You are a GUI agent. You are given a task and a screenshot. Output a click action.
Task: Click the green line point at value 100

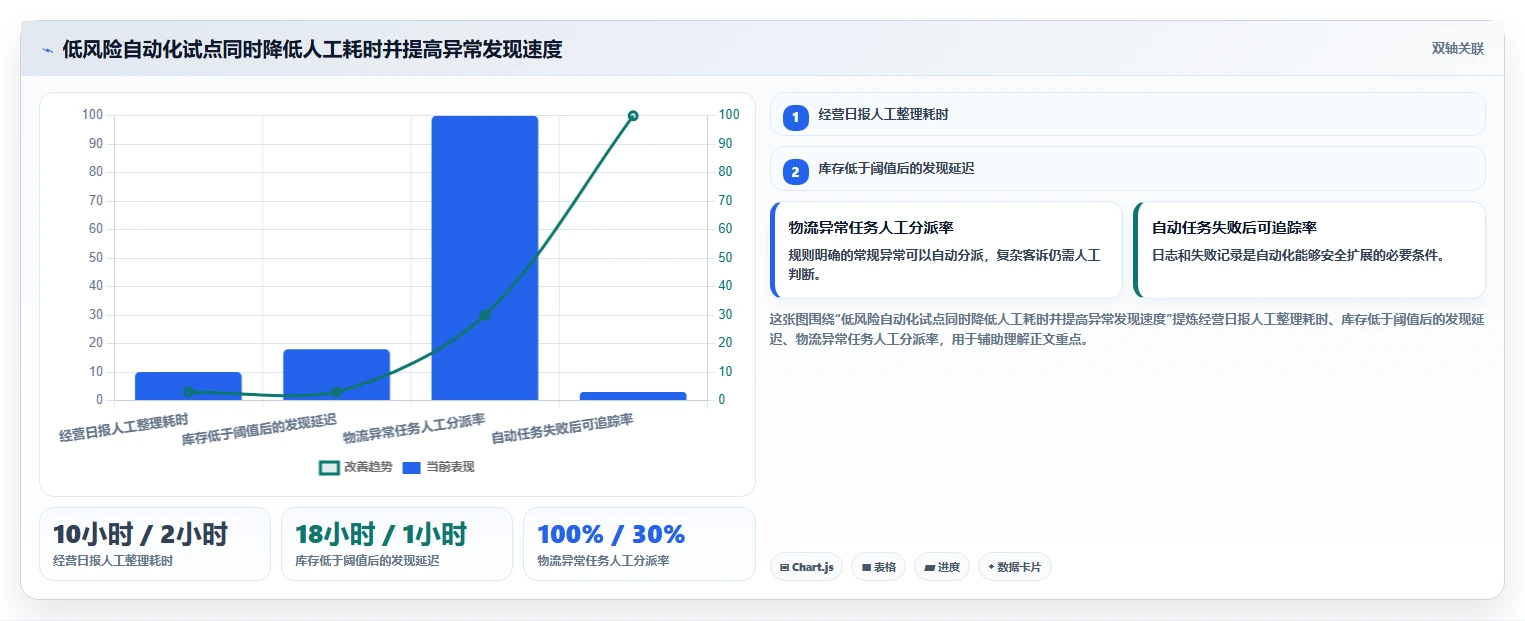633,116
